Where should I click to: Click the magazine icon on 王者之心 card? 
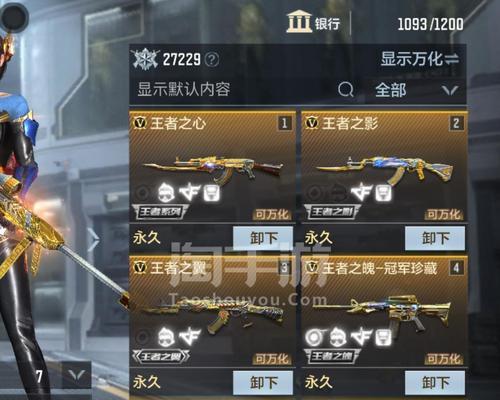pyautogui.click(x=211, y=193)
